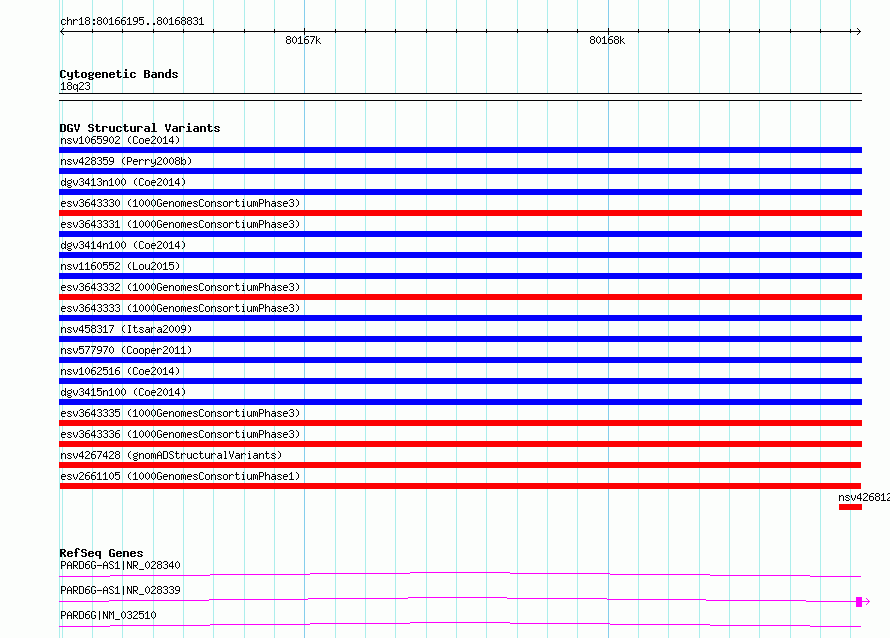Click the PARD6G-AS1|NR_028339 gene label
The width and height of the screenshot is (890, 638).
tap(120, 590)
